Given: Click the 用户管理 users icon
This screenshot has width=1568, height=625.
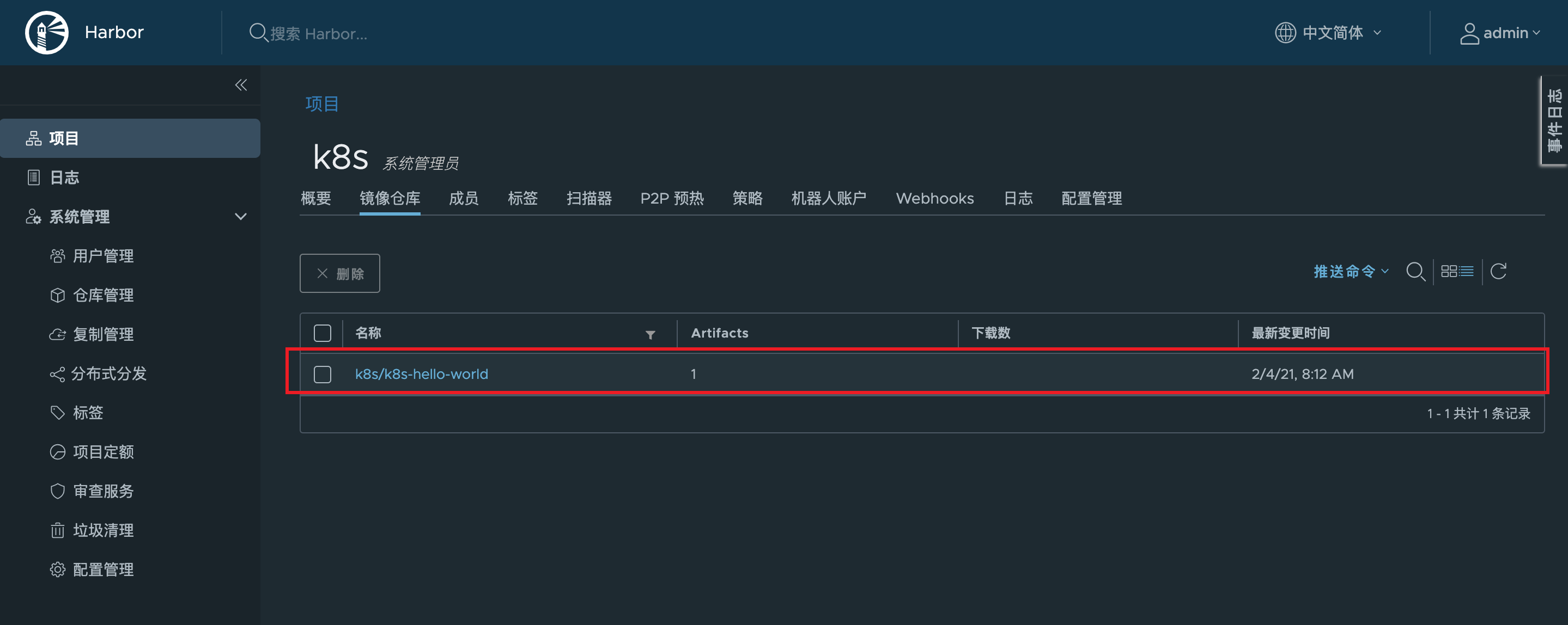Looking at the screenshot, I should click(x=57, y=256).
